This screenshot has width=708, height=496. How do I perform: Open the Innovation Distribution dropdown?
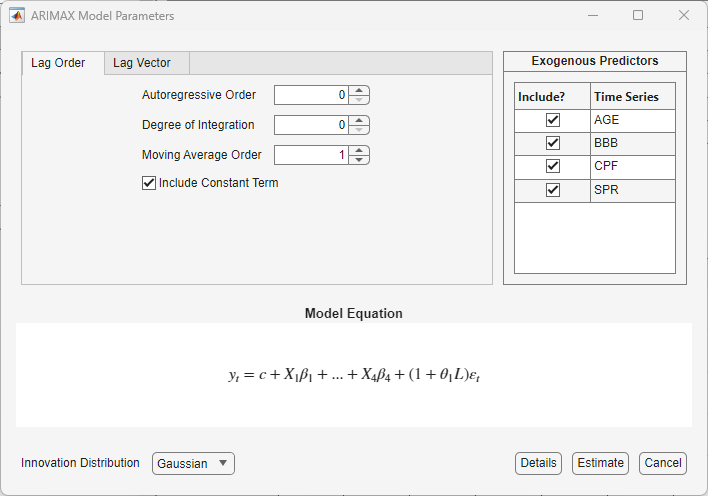193,463
